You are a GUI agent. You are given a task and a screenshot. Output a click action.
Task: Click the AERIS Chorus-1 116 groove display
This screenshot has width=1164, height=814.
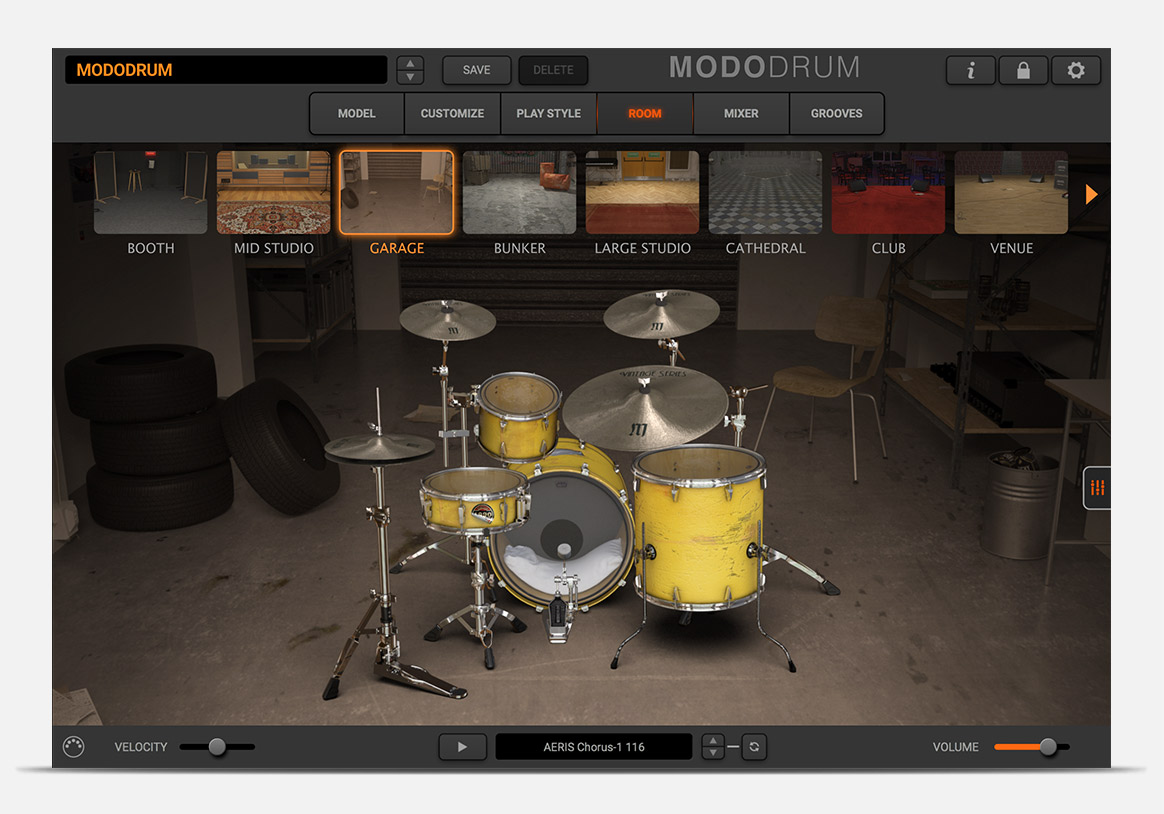pyautogui.click(x=594, y=747)
